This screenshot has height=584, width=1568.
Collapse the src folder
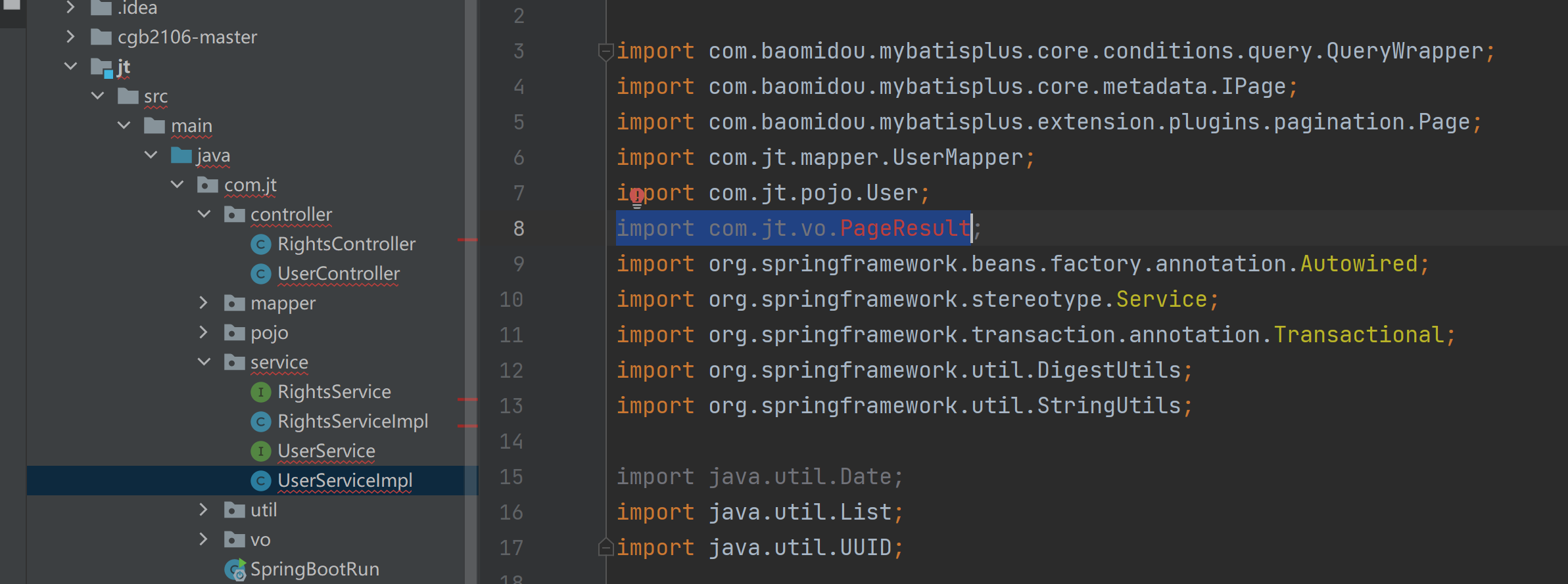coord(97,96)
